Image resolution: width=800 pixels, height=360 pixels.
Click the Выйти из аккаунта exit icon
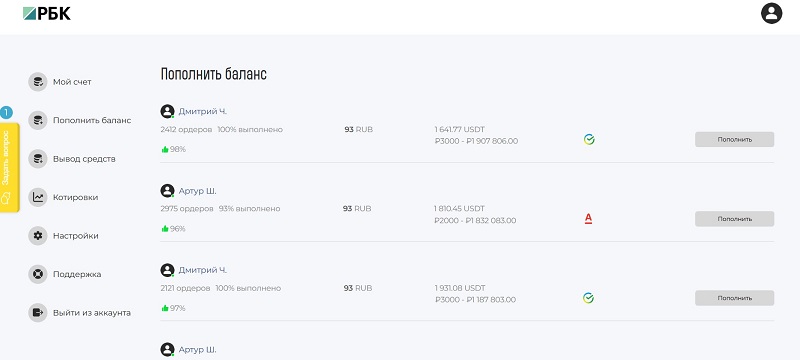pyautogui.click(x=38, y=313)
